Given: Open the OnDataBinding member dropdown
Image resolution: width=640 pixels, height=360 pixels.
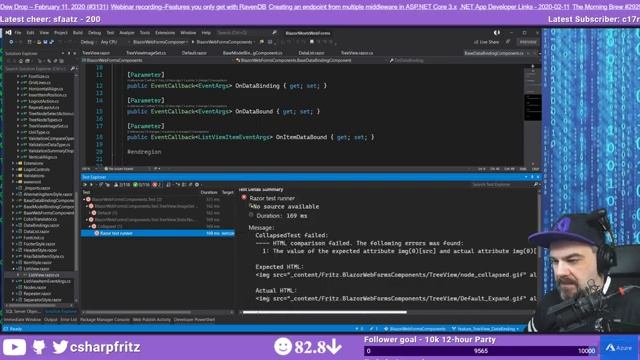Looking at the screenshot, I should 463,60.
